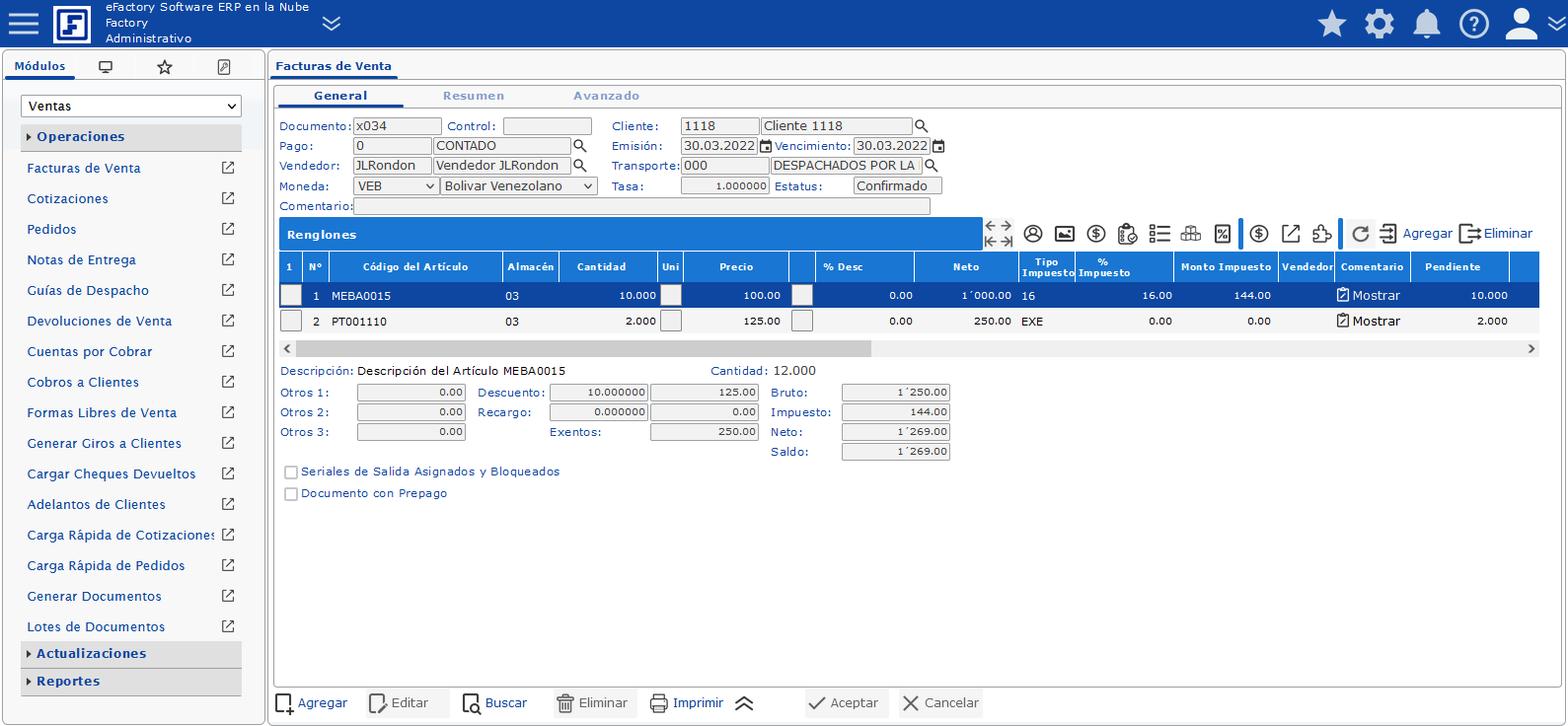Toggle unit checkbox in MEBA0015 row
This screenshot has height=726, width=1568.
[x=671, y=295]
